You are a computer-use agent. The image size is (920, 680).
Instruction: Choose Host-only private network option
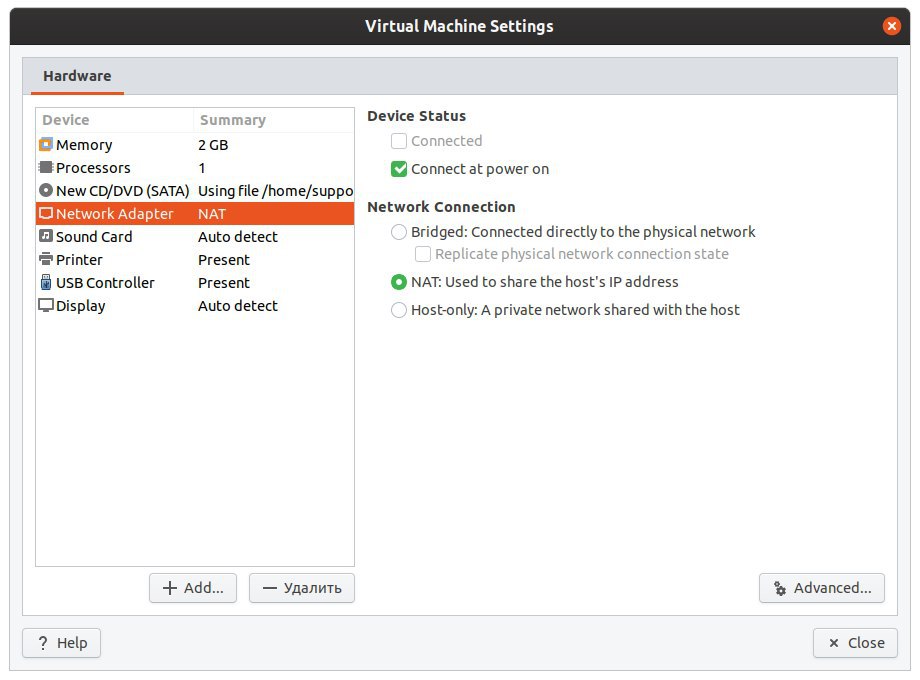pyautogui.click(x=399, y=310)
